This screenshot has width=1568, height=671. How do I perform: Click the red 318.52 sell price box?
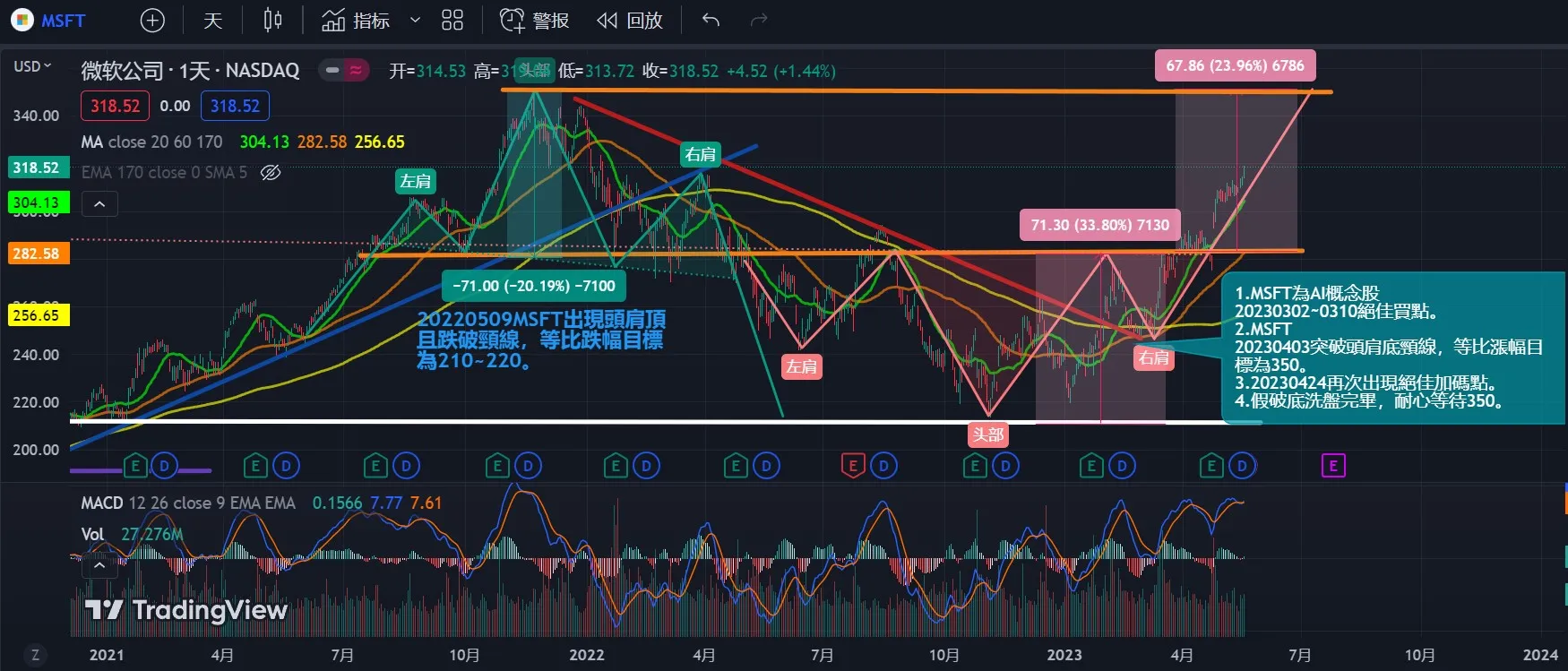[115, 106]
